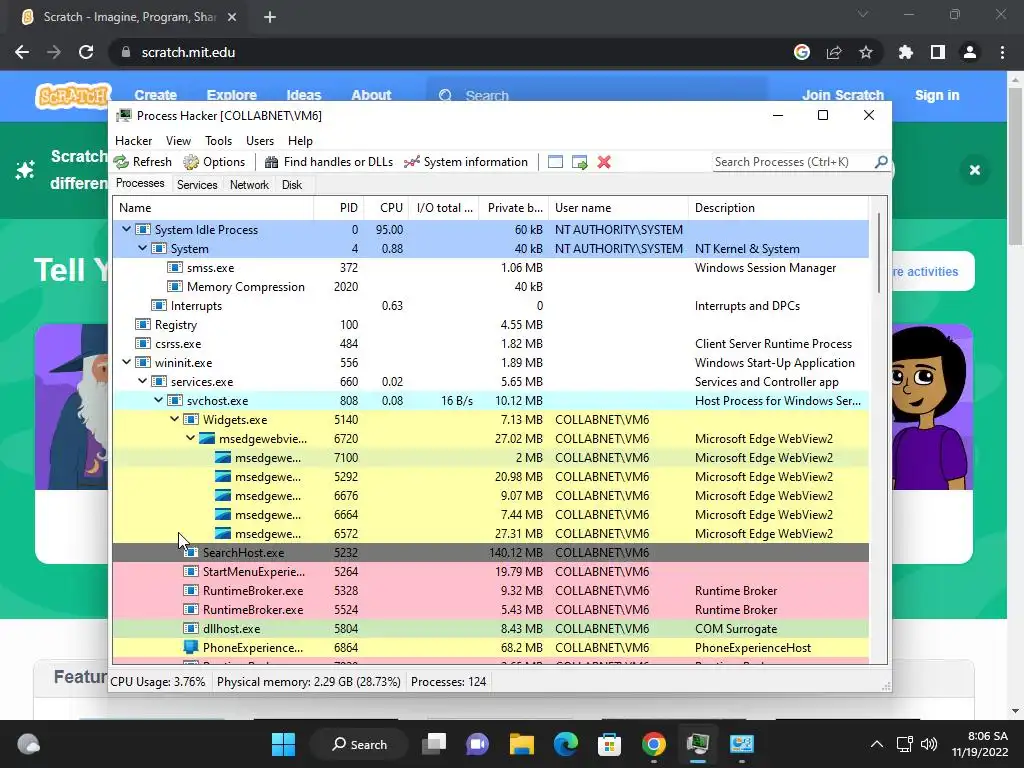This screenshot has height=768, width=1024.
Task: Open the View menu
Action: coord(178,141)
